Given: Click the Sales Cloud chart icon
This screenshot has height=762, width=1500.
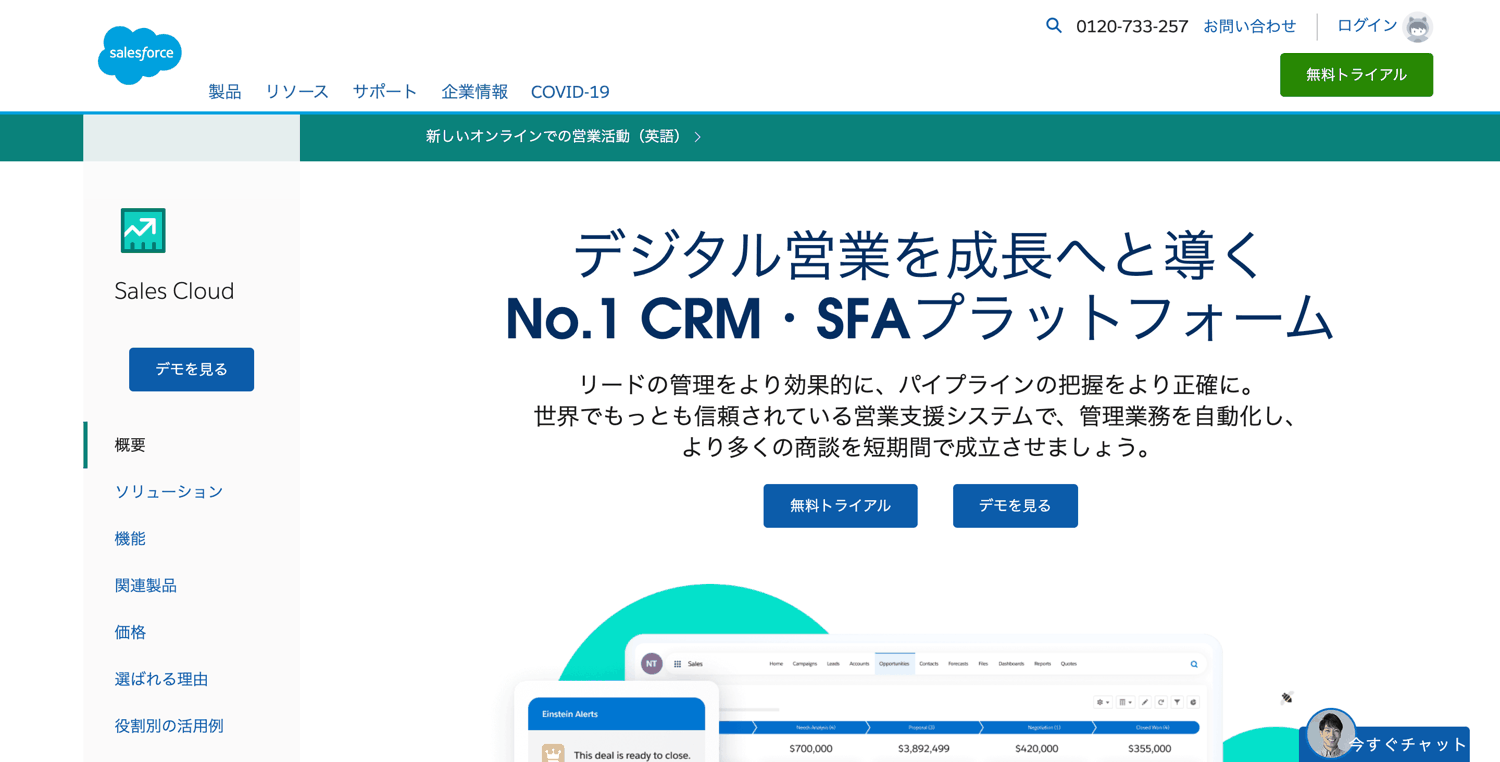Looking at the screenshot, I should point(143,231).
